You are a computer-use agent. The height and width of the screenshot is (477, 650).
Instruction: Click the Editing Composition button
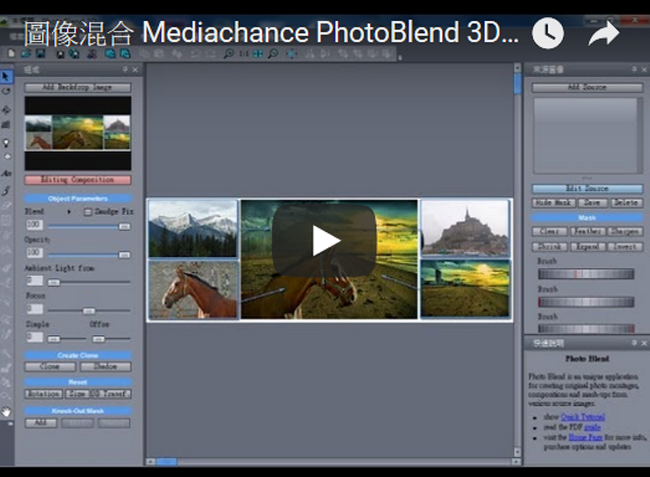77,180
